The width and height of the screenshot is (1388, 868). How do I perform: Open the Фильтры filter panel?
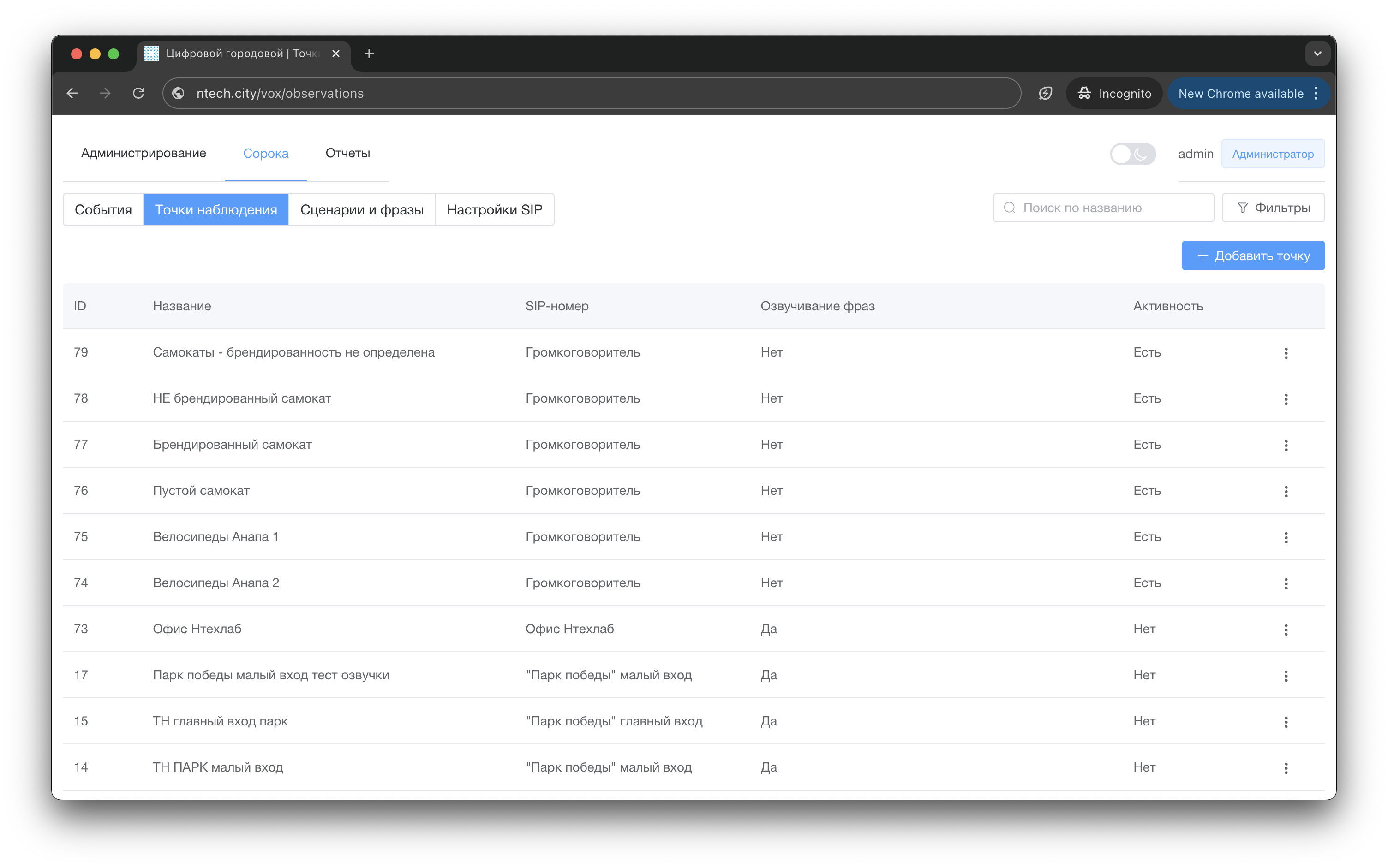1273,208
